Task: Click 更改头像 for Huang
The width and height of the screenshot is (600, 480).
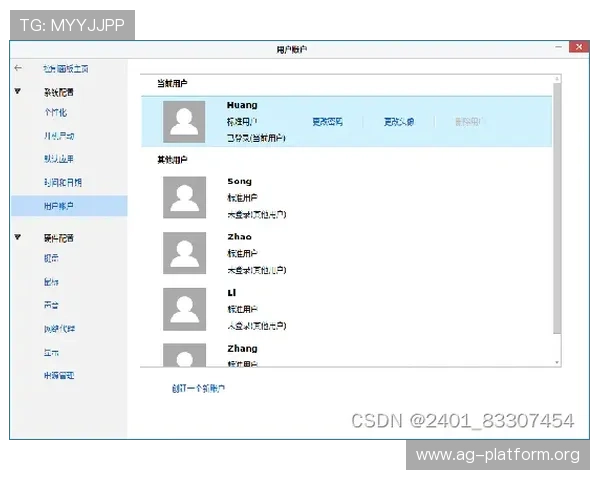Action: pos(399,122)
